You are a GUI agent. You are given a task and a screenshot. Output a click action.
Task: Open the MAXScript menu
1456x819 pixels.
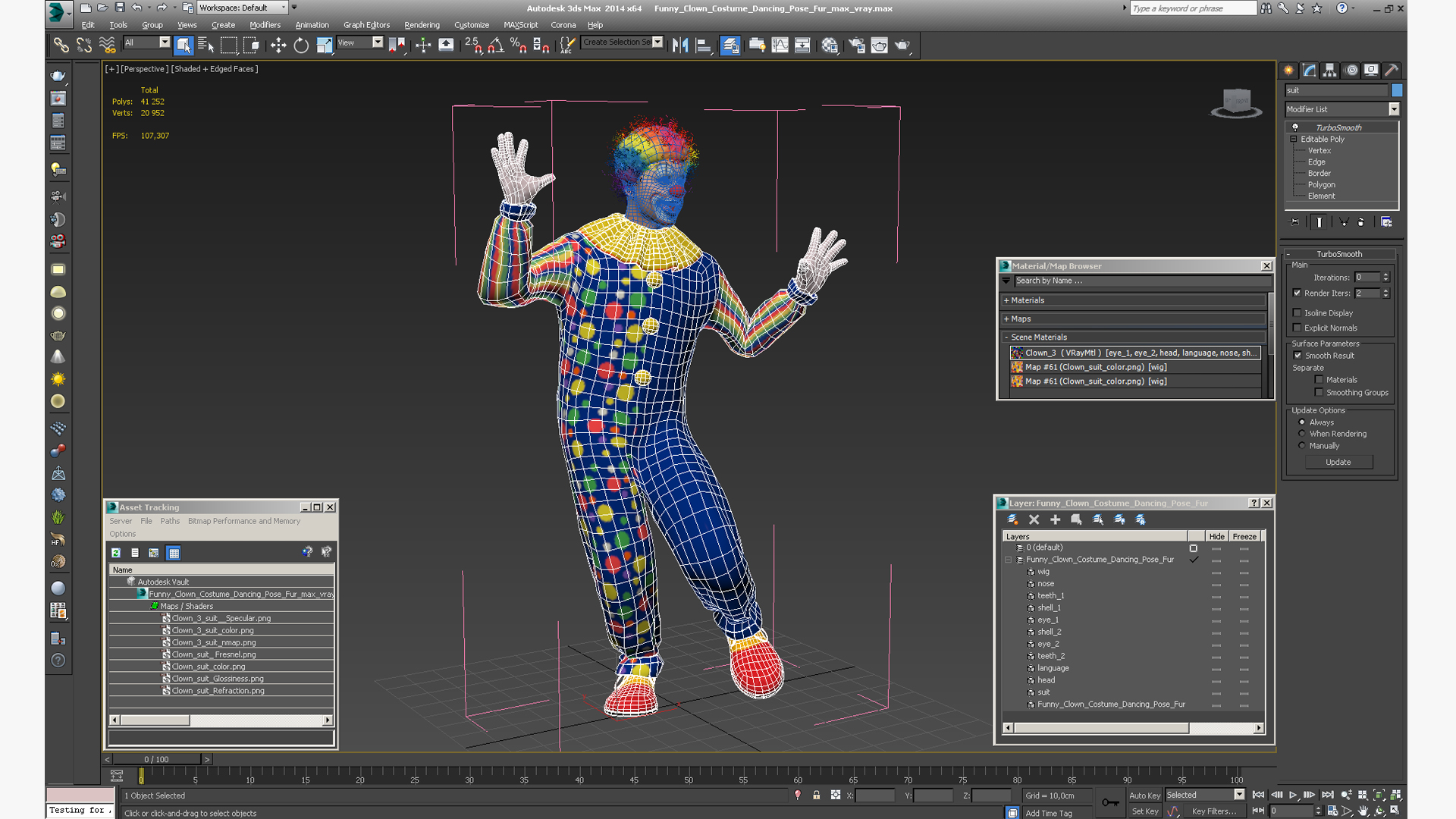point(520,25)
